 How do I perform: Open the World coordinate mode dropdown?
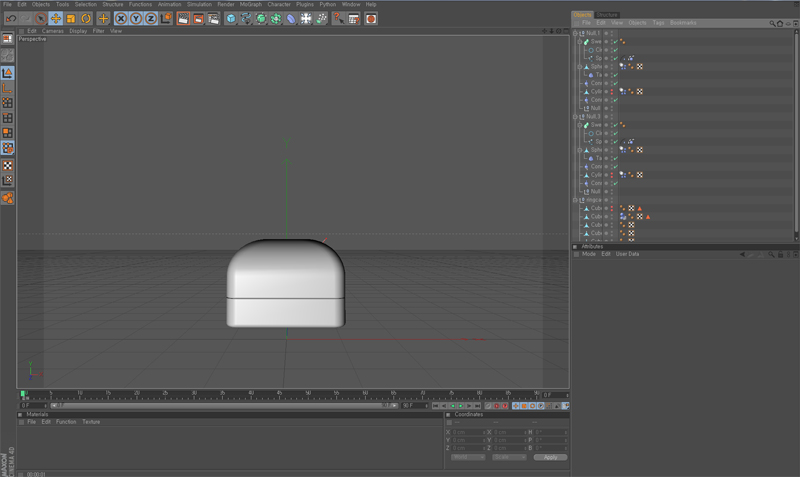point(467,457)
